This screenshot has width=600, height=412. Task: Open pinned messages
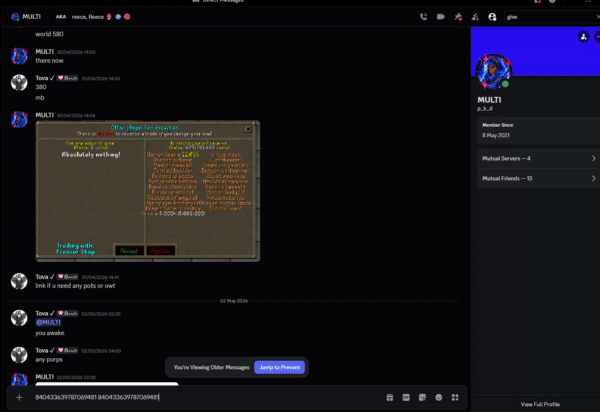[x=458, y=17]
